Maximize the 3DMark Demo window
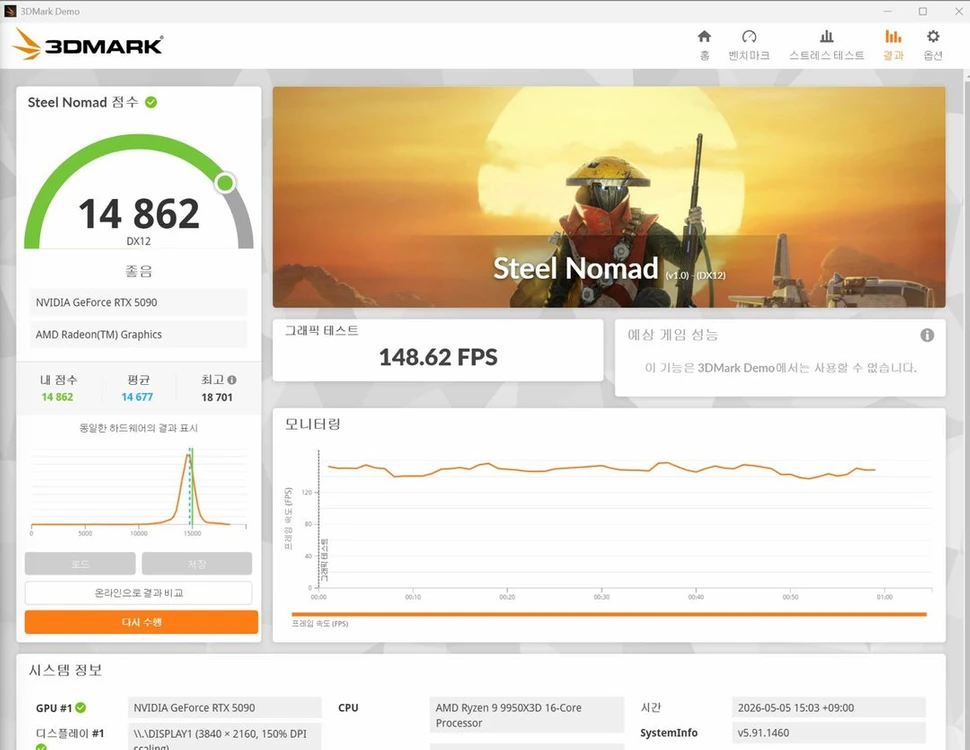 click(x=922, y=11)
